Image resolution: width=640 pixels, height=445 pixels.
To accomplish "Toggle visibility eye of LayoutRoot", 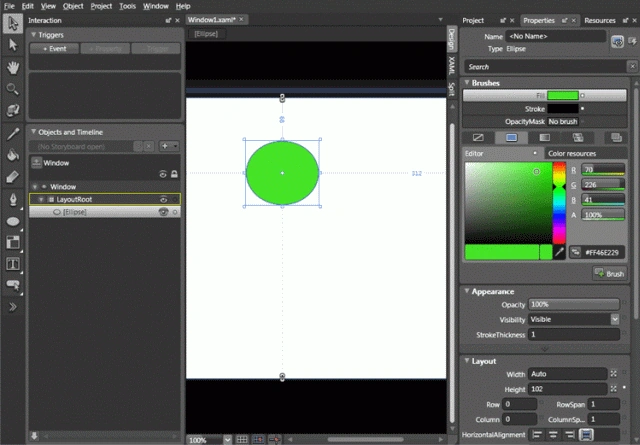I will [x=163, y=200].
